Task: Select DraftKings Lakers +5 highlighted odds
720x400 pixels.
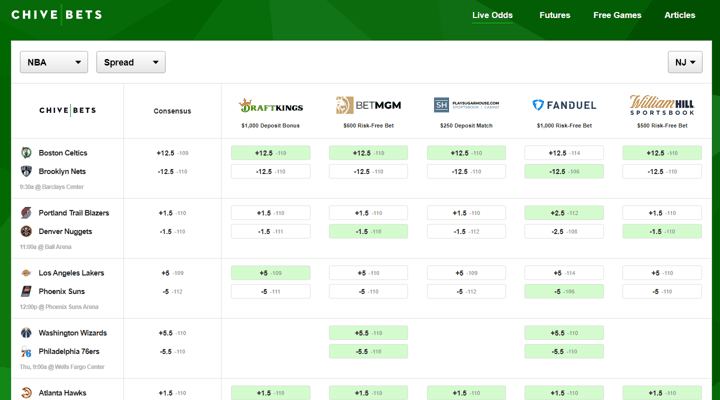Action: pyautogui.click(x=270, y=273)
